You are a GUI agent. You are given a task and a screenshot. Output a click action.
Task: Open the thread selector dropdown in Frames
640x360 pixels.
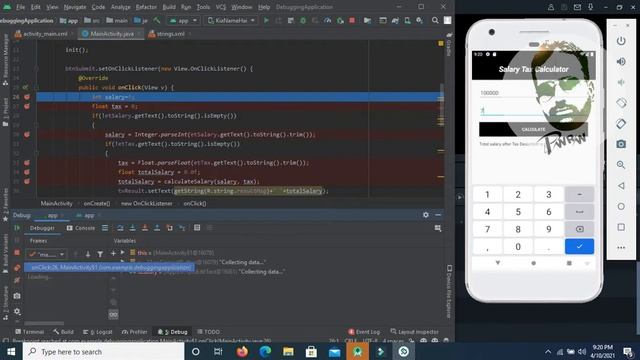[46, 254]
